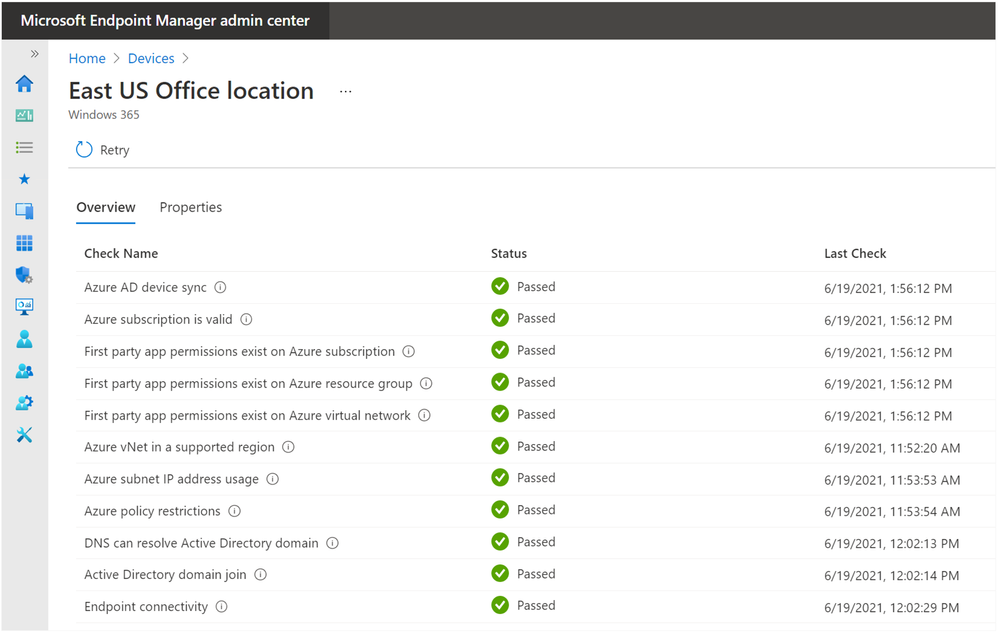Select the Favorites star icon in the sidebar

coord(24,179)
